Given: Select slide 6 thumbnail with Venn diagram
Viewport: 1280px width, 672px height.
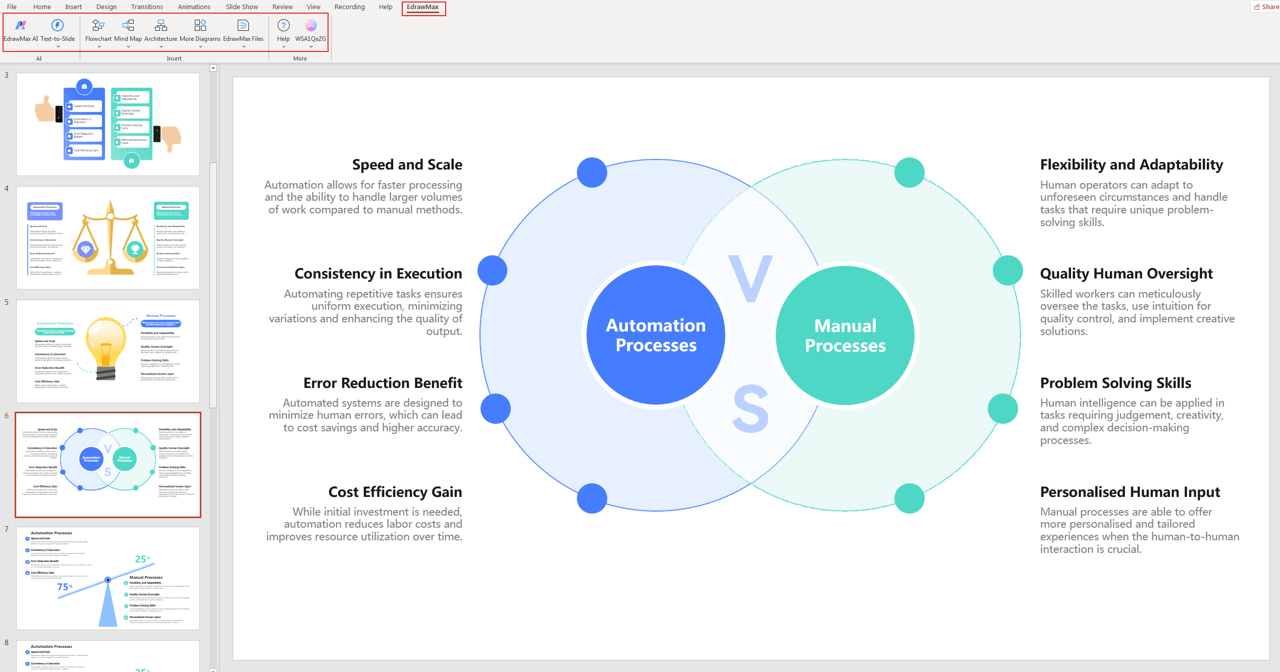Looking at the screenshot, I should [108, 465].
